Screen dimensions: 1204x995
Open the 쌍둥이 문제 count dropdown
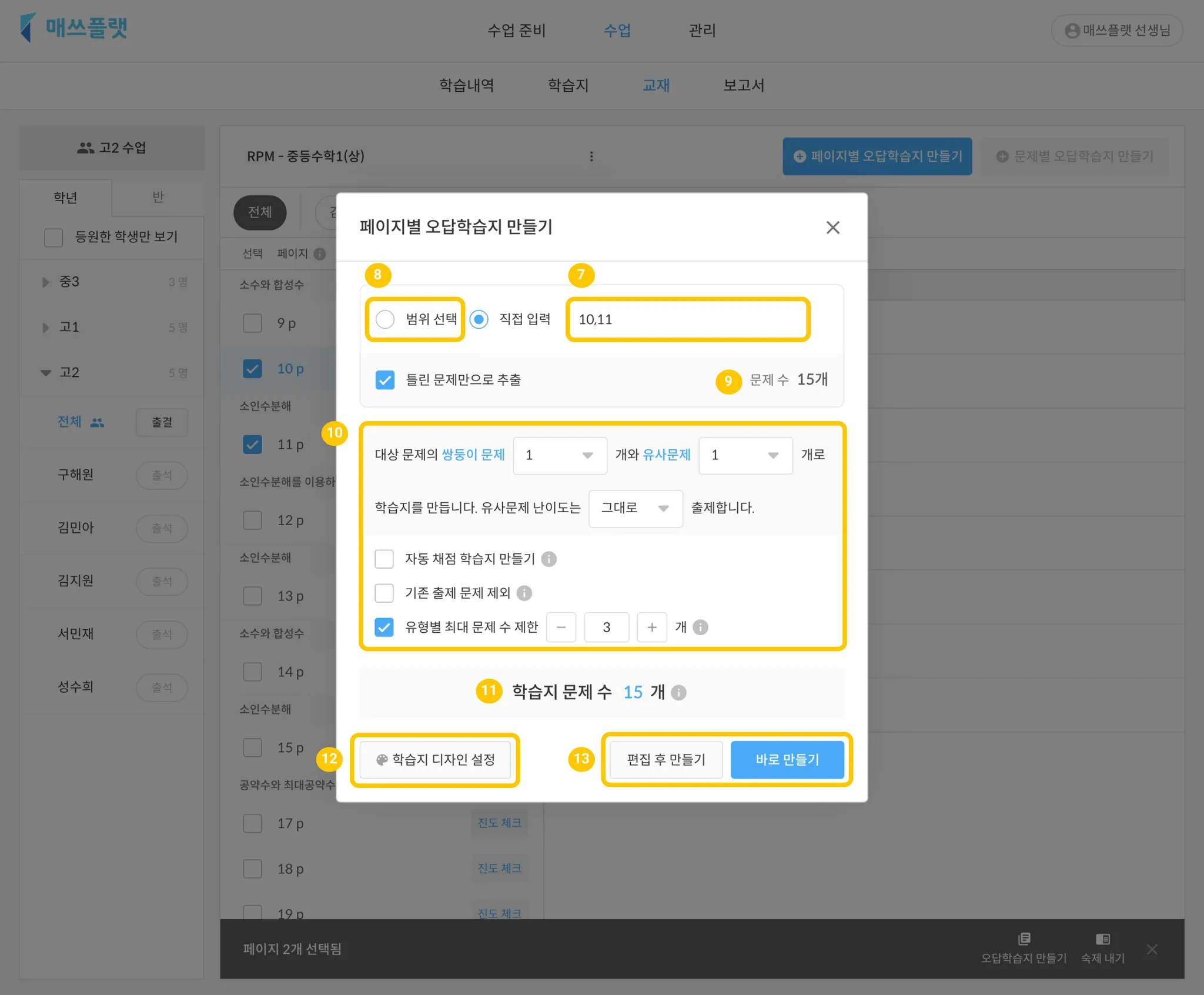pyautogui.click(x=559, y=455)
